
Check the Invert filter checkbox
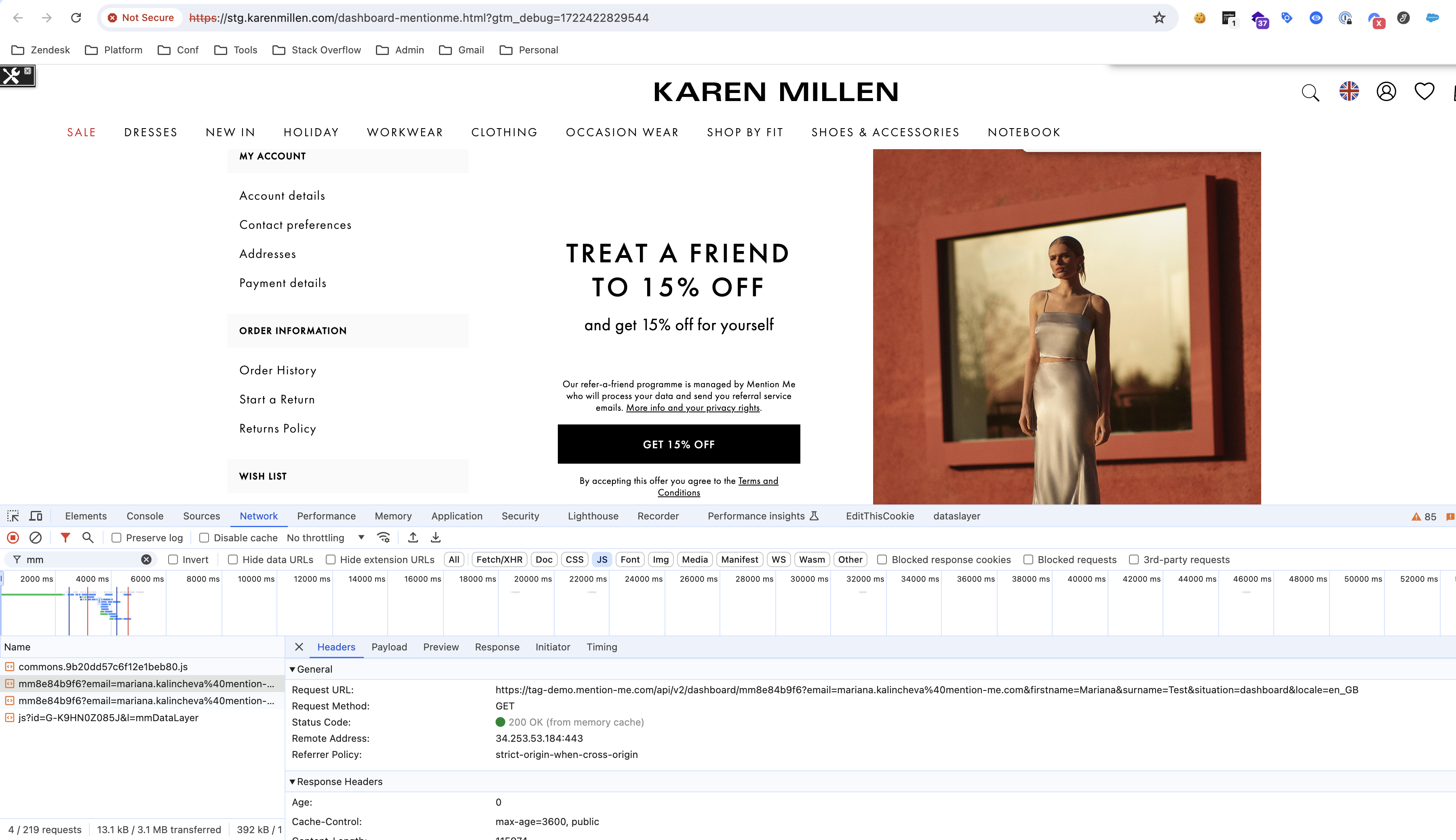173,559
